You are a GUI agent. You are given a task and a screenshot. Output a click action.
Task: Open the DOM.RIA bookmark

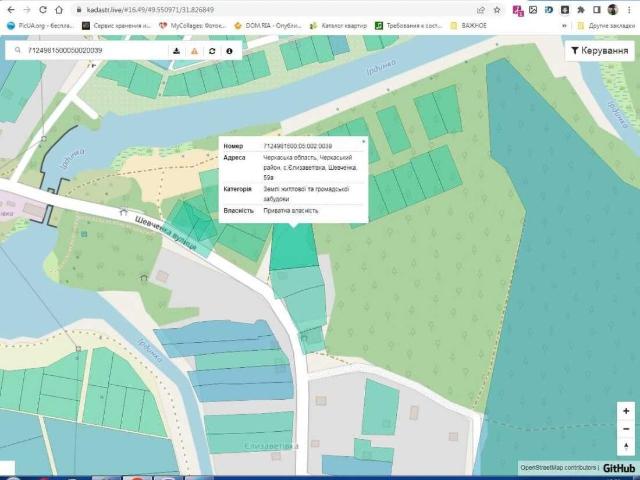point(268,25)
